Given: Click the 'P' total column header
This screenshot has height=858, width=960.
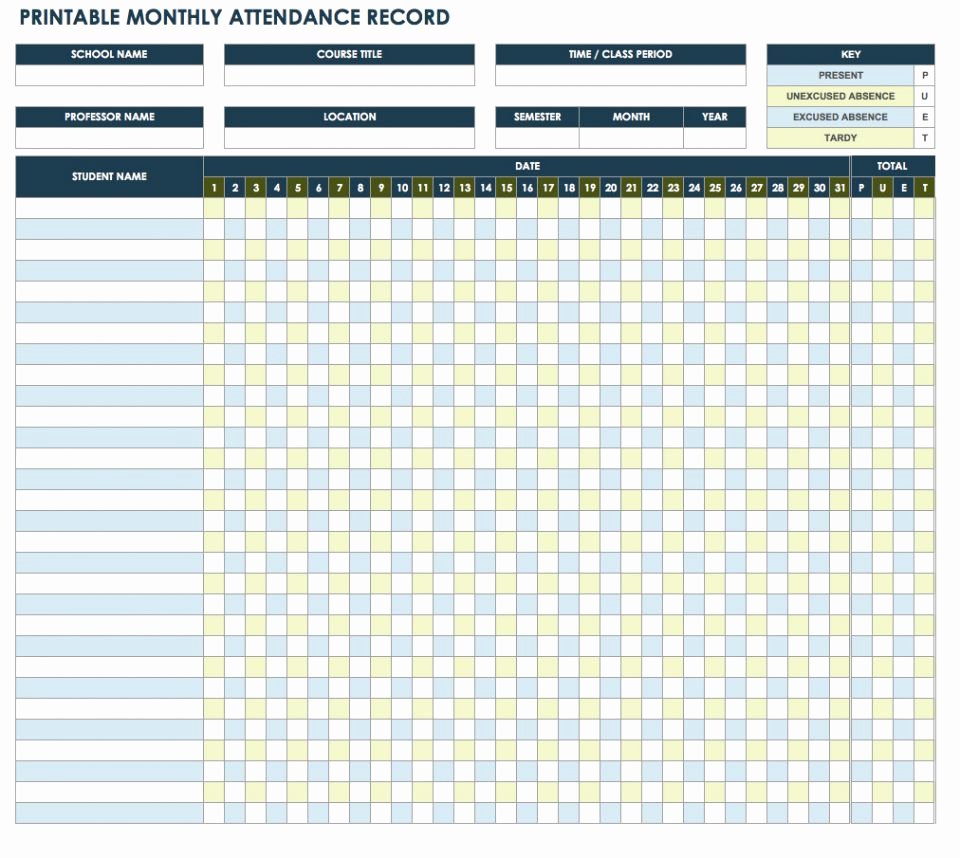Looking at the screenshot, I should 861,187.
